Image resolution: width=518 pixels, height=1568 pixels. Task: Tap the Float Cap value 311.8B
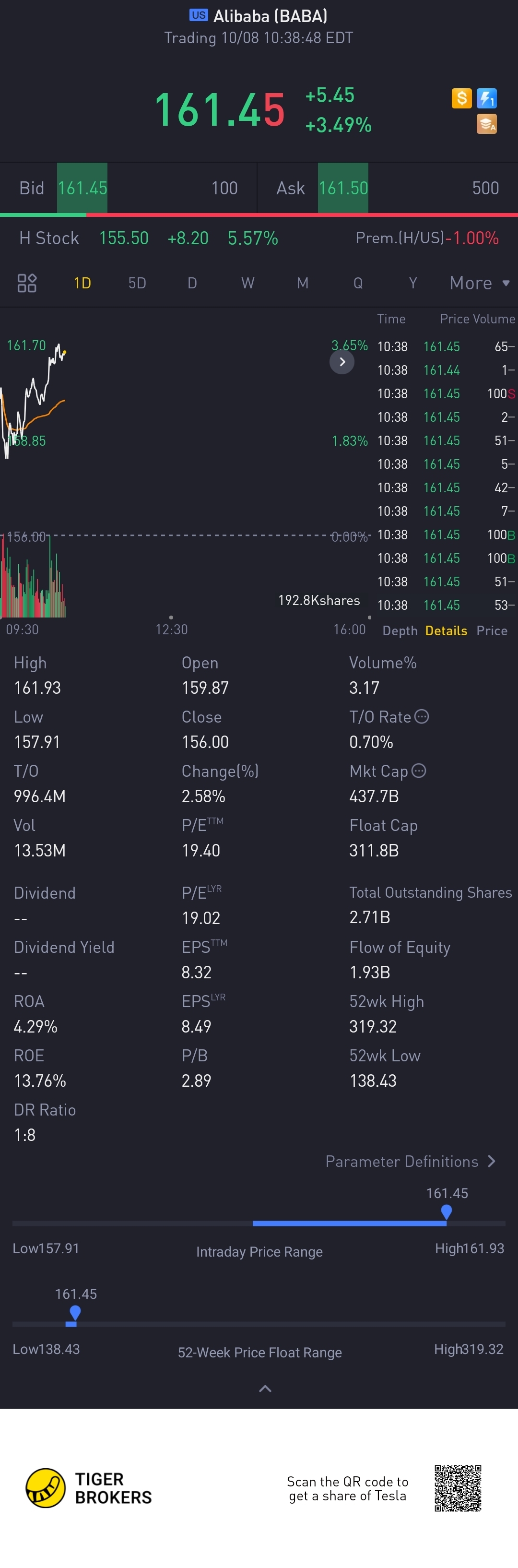374,850
